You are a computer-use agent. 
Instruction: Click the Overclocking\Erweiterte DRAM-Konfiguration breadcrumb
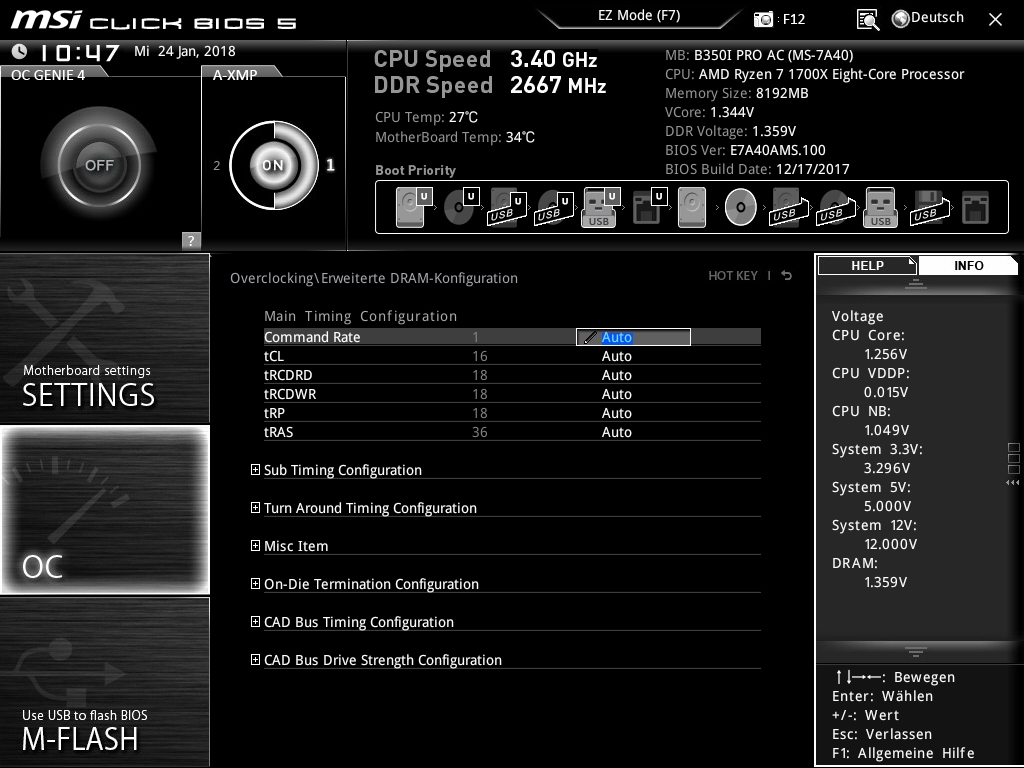(x=374, y=278)
